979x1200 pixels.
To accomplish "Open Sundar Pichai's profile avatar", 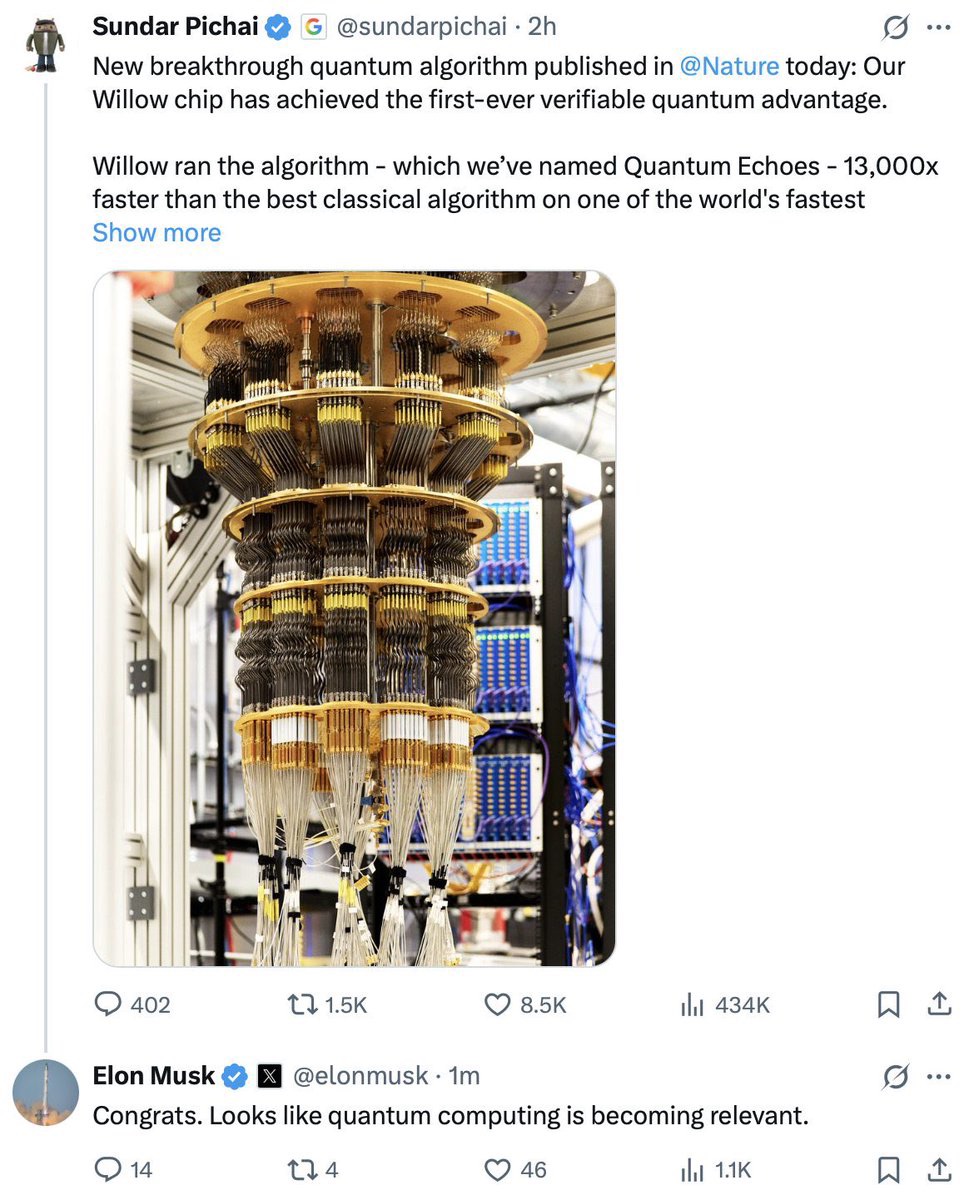I will click(45, 41).
